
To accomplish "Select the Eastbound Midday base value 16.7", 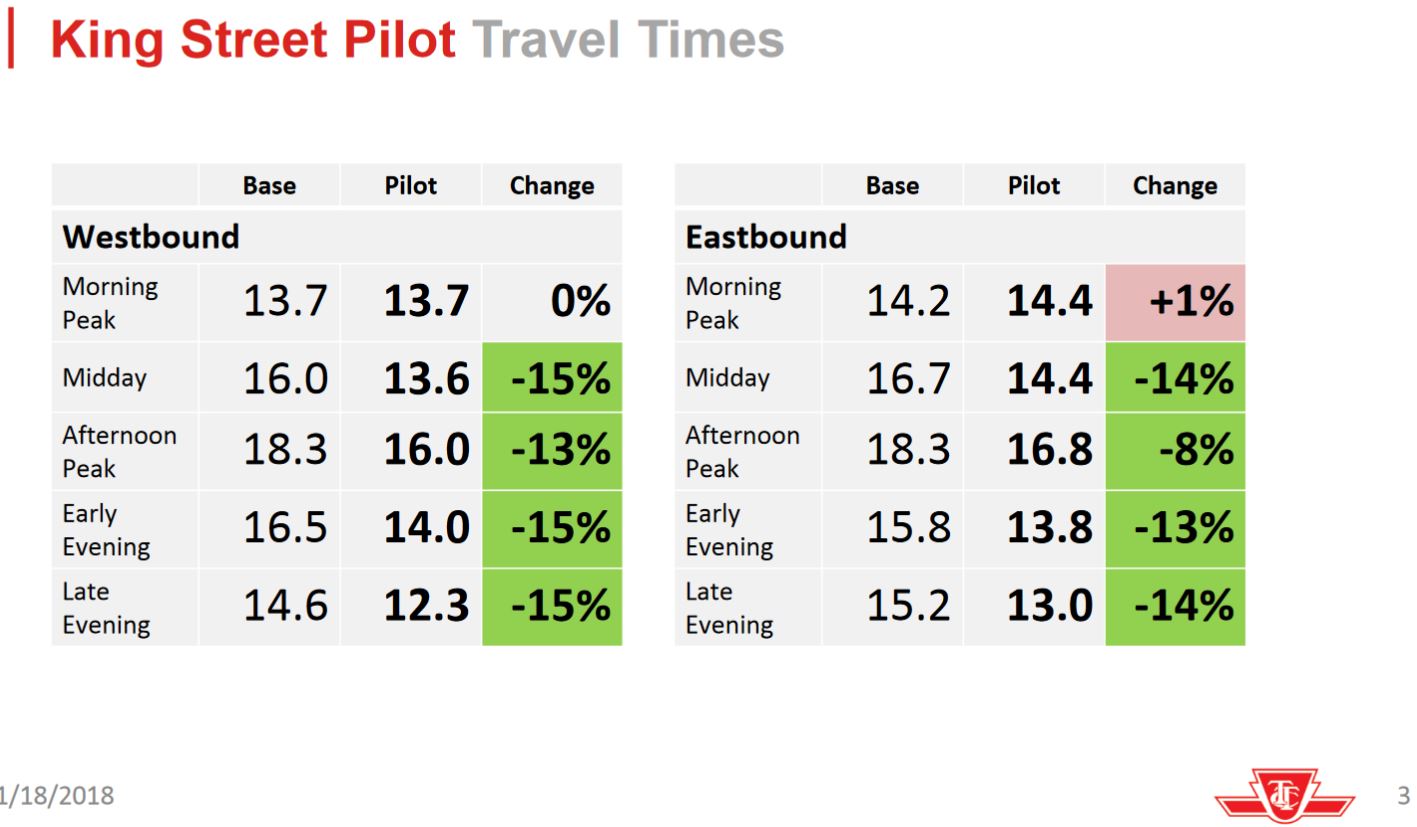I will click(908, 378).
